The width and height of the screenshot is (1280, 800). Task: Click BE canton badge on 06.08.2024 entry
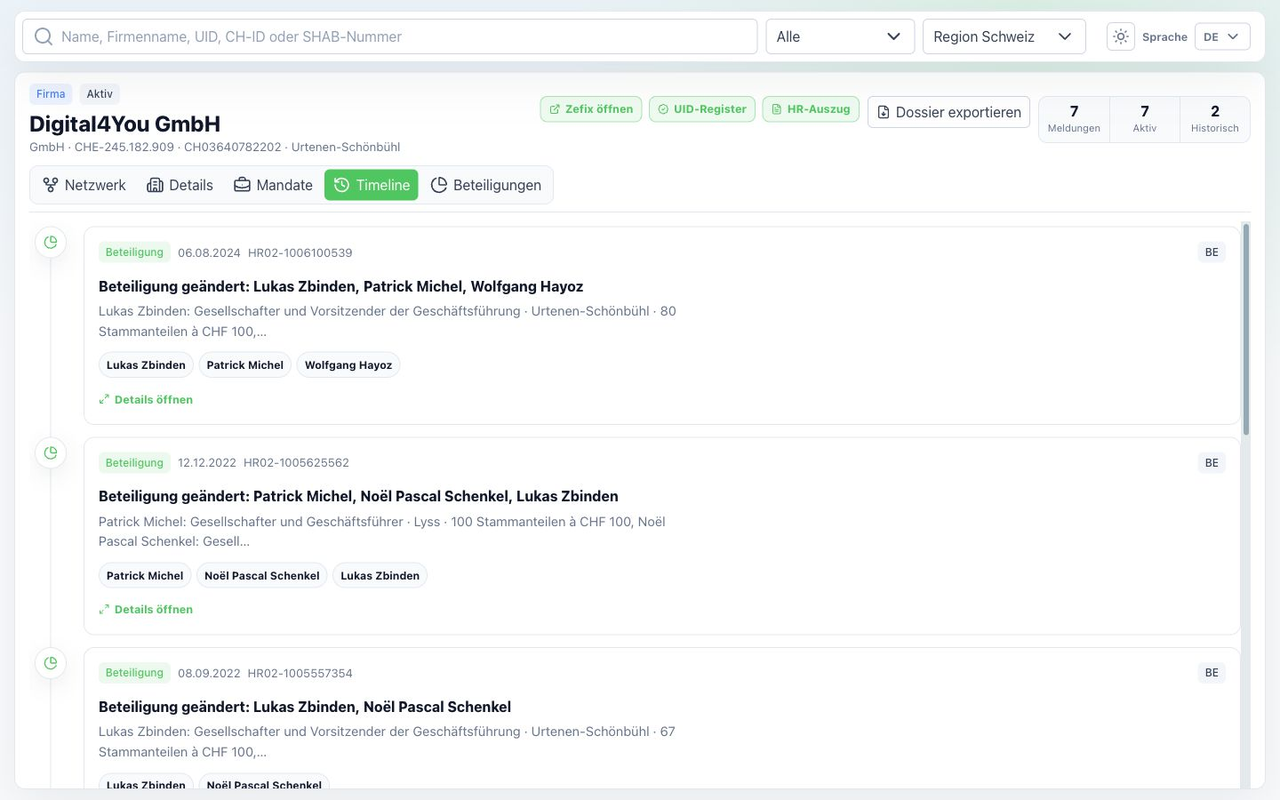(x=1211, y=252)
